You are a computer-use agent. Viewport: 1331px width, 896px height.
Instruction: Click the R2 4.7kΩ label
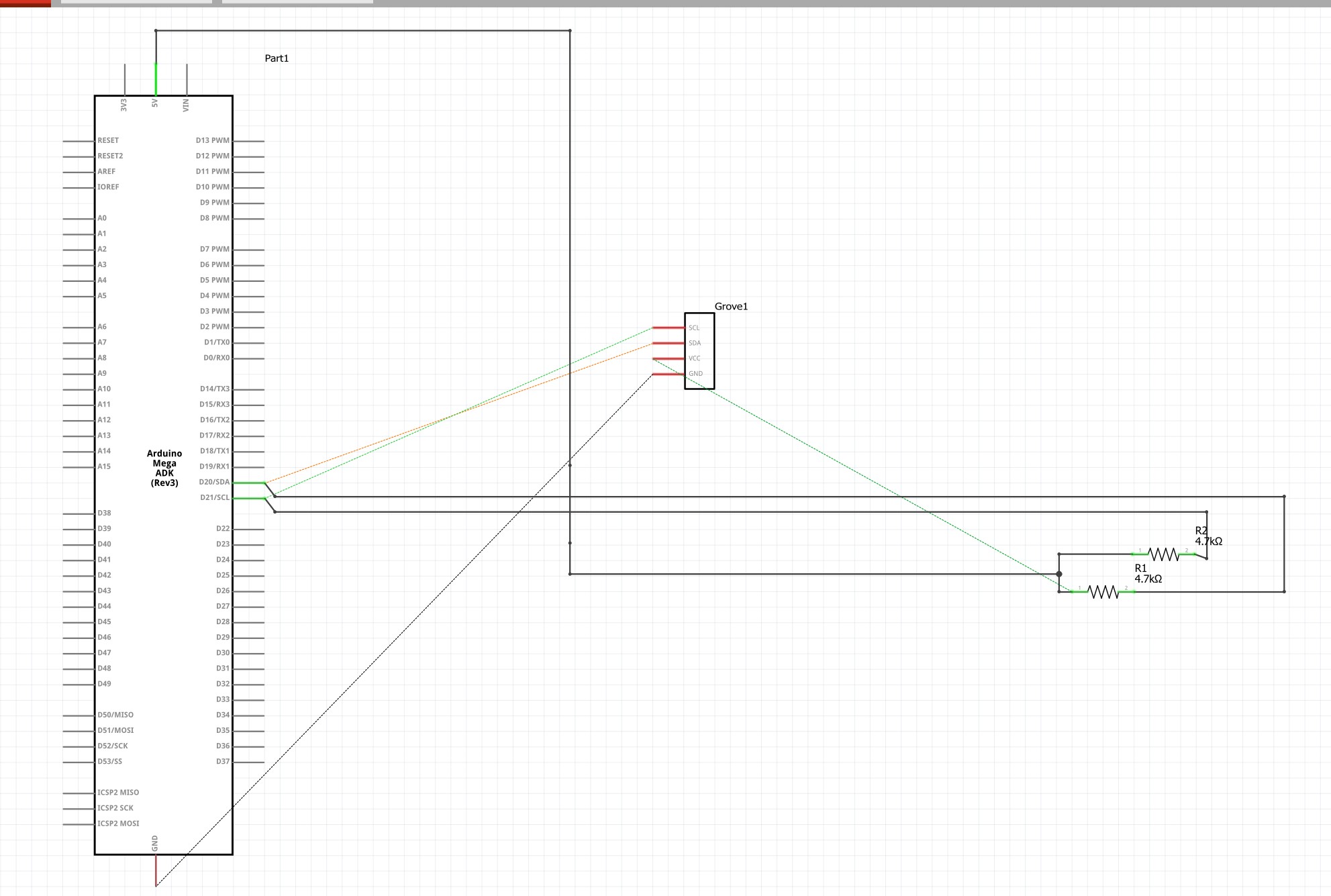point(1208,536)
